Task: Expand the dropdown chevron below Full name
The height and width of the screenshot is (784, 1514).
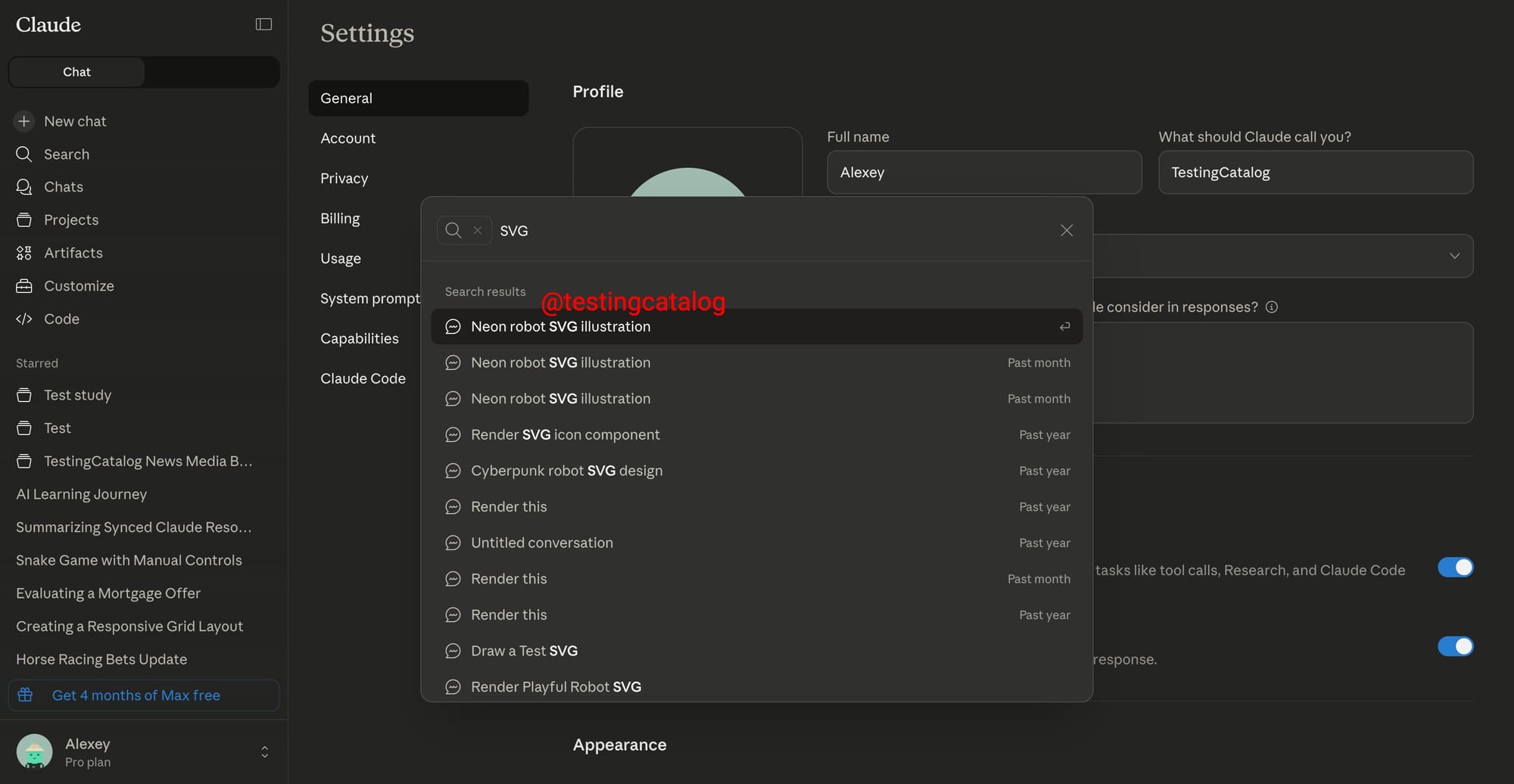Action: (x=1454, y=256)
